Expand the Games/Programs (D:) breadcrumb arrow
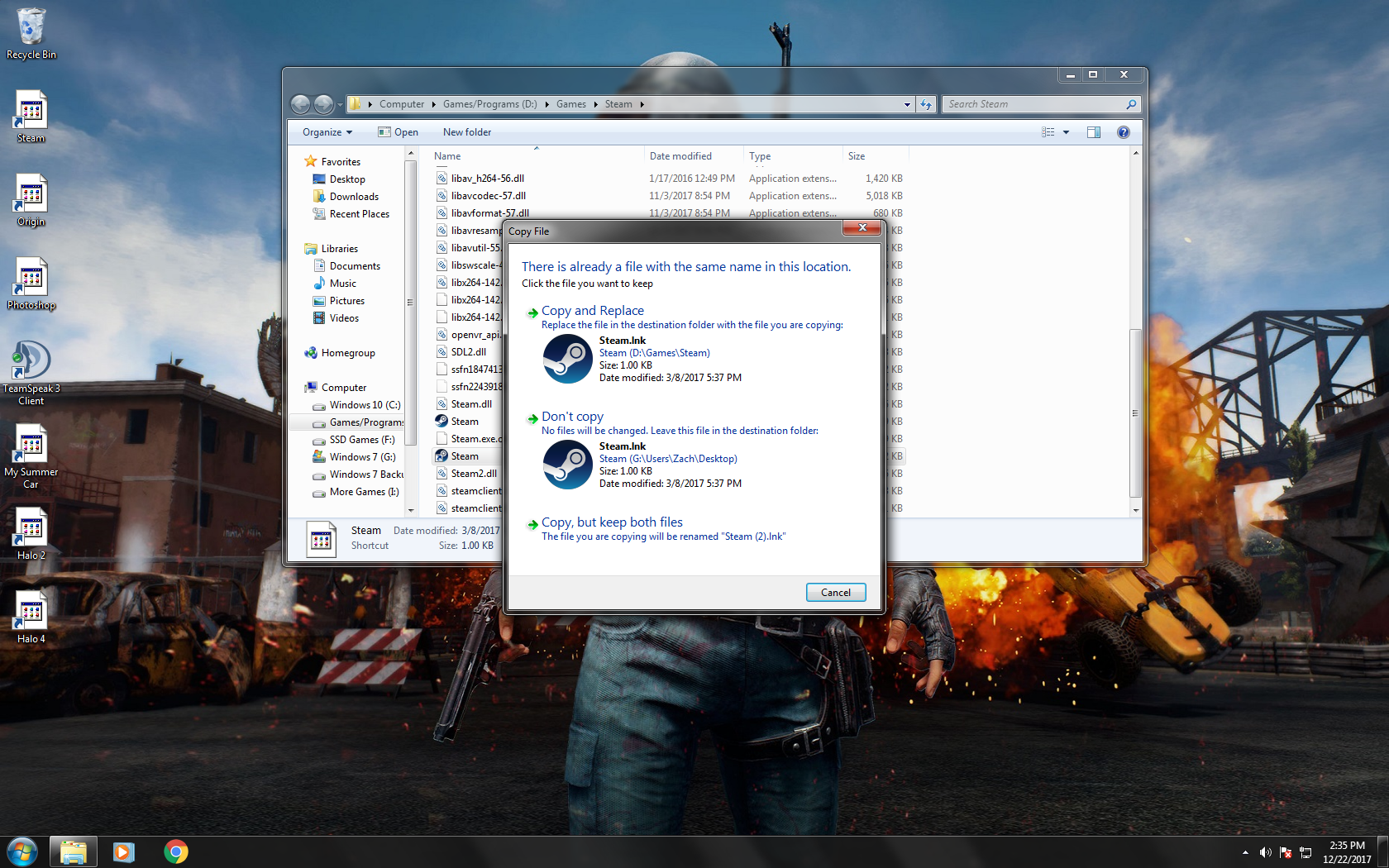Image resolution: width=1389 pixels, height=868 pixels. point(547,104)
